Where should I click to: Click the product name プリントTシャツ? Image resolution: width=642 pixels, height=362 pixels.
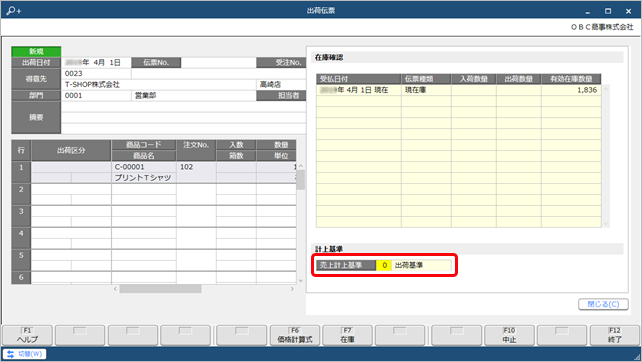click(x=144, y=178)
